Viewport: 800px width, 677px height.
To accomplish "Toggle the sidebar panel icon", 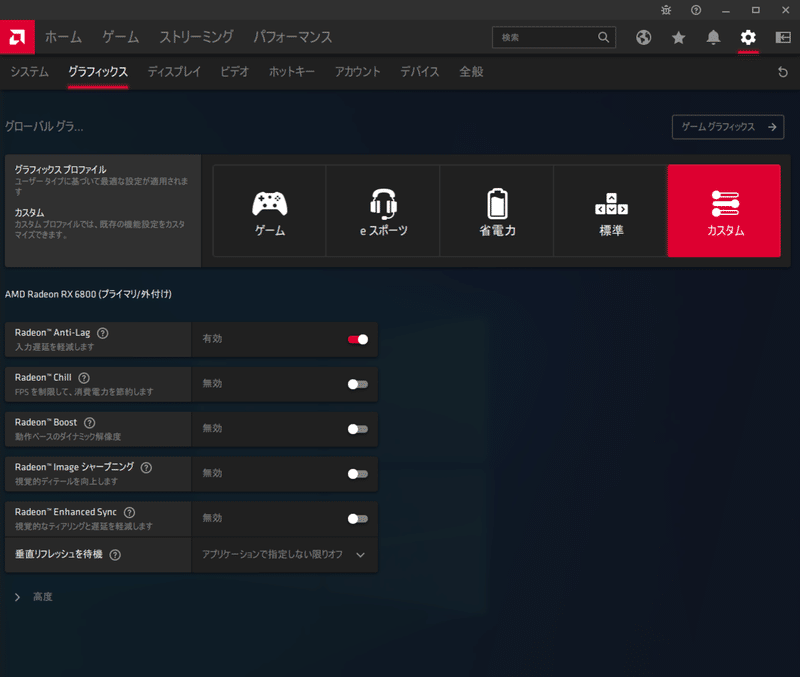I will coord(783,37).
